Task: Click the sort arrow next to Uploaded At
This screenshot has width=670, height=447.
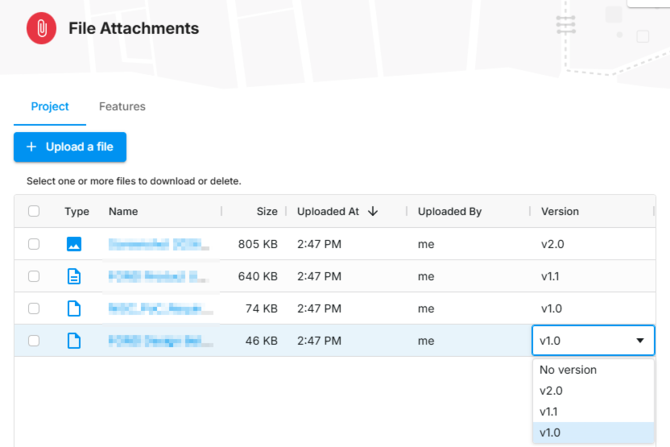Action: (x=373, y=211)
